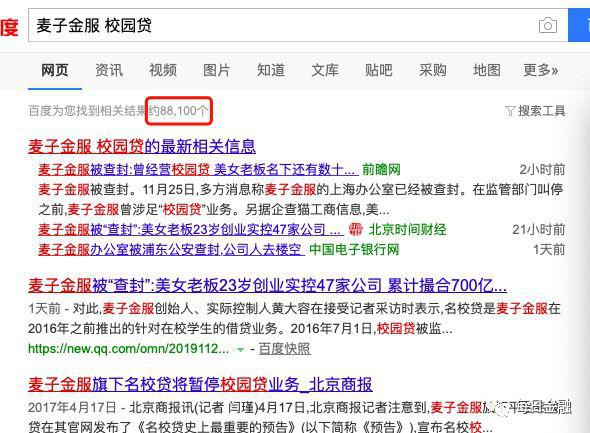
Task: Open 麦子金服 校园贷的最新相关信息 link
Action: coord(142,146)
